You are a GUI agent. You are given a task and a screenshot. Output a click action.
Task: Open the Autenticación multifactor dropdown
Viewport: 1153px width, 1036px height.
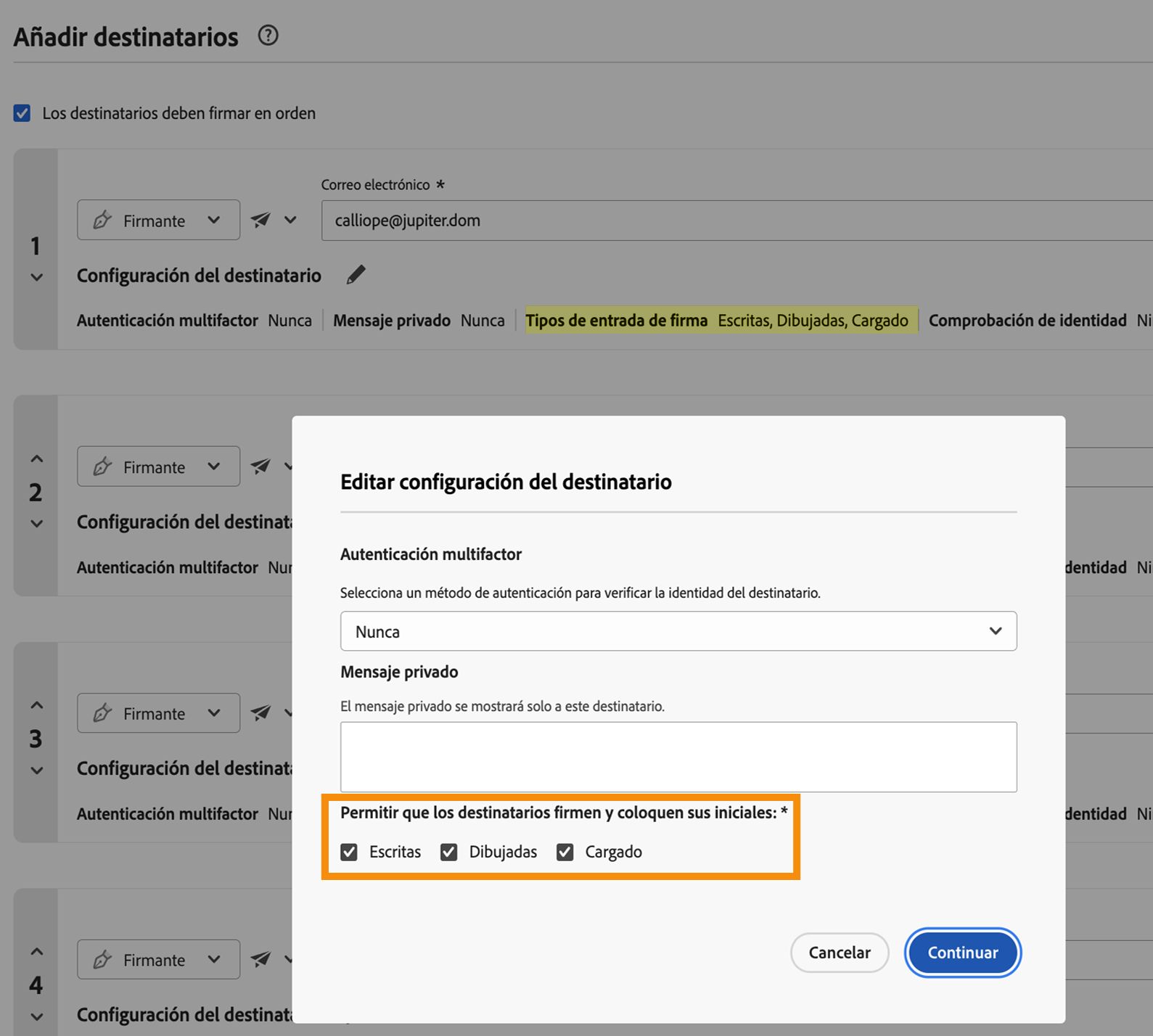click(678, 631)
